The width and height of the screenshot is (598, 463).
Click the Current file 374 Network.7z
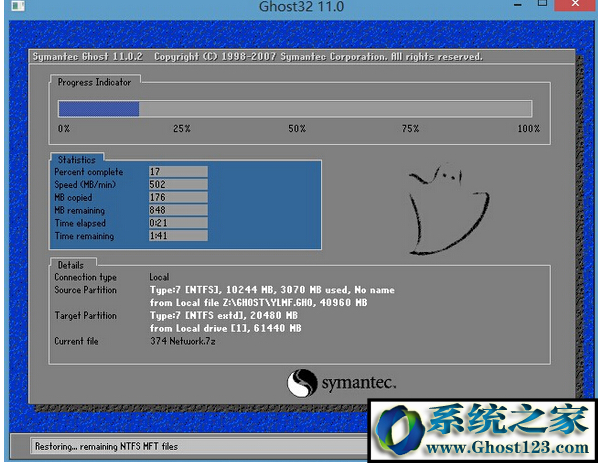tap(183, 341)
